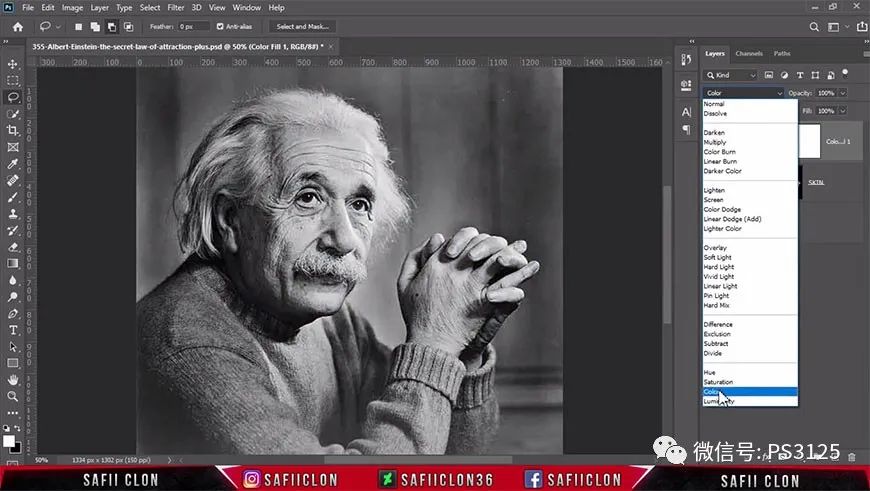Open the History panel icon
The image size is (870, 491).
686,59
